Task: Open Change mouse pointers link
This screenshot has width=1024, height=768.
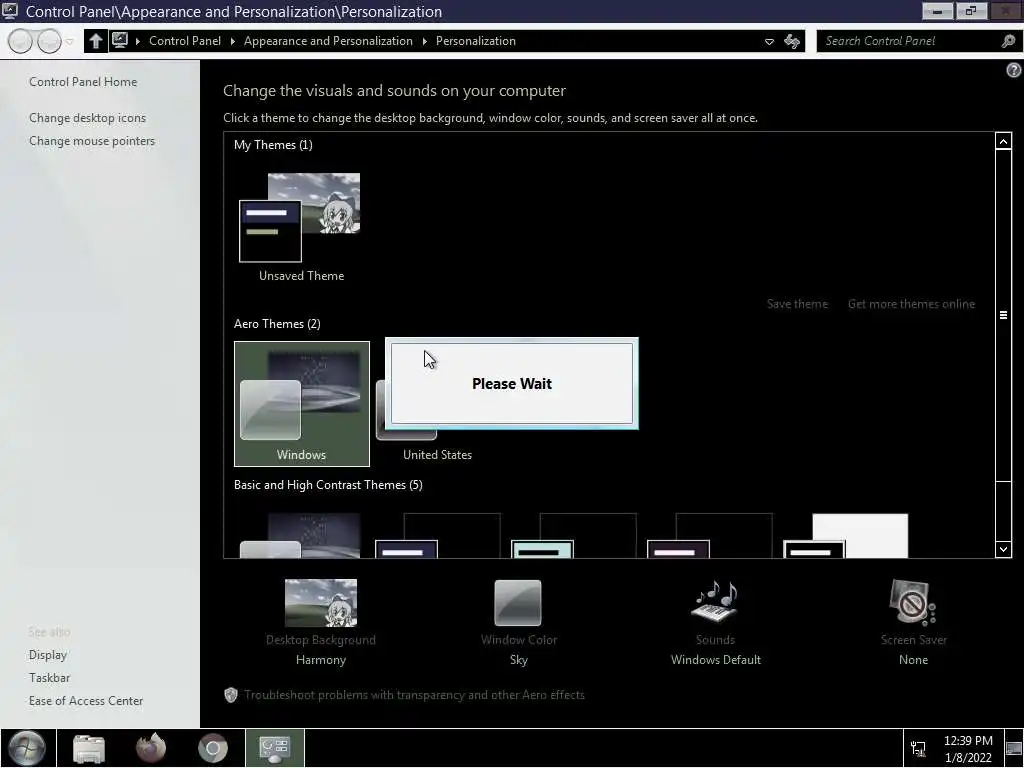Action: [x=92, y=140]
